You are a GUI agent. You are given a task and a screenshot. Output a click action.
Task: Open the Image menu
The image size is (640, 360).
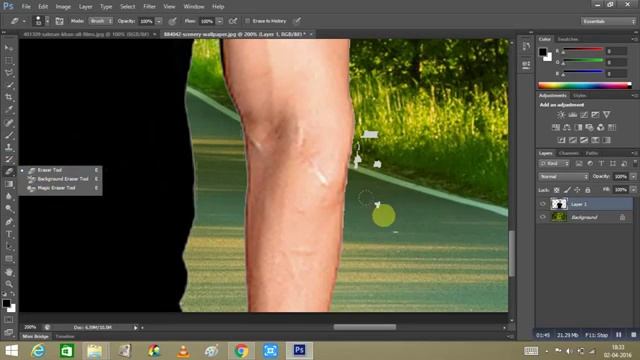tap(63, 7)
